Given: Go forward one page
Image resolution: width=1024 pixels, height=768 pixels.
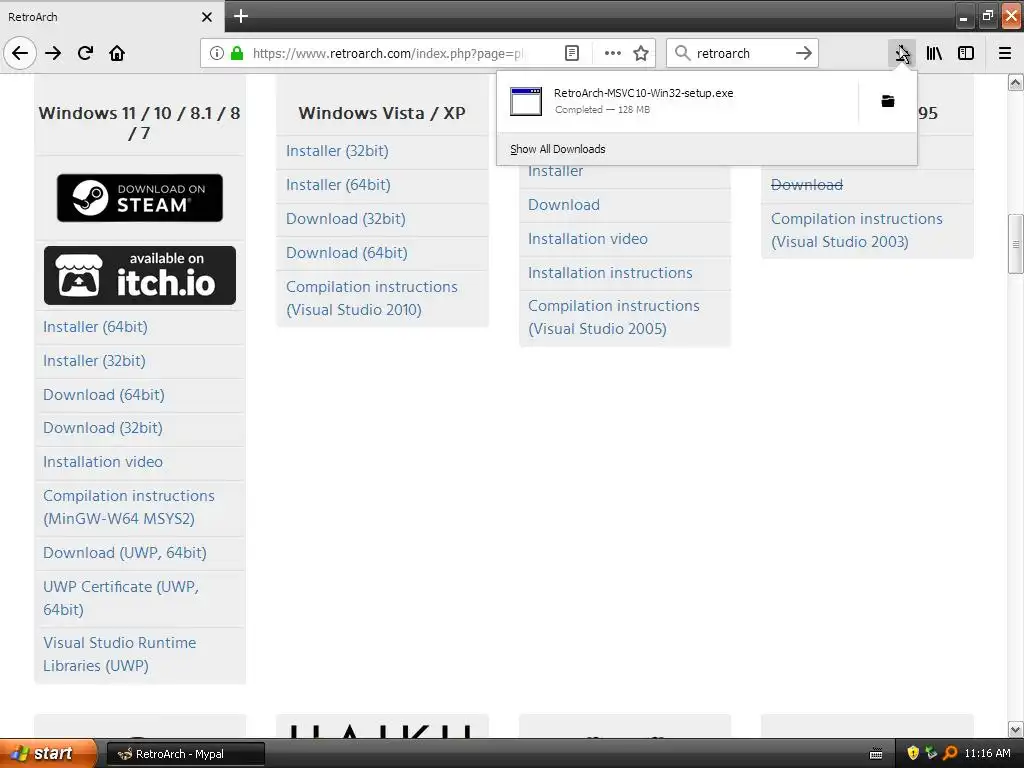Looking at the screenshot, I should pyautogui.click(x=53, y=53).
